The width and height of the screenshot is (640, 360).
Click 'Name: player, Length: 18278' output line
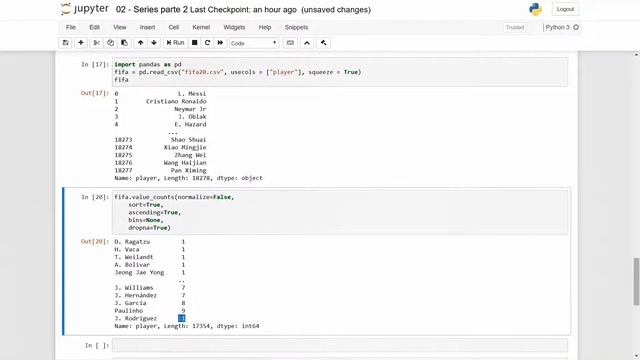[x=188, y=178]
